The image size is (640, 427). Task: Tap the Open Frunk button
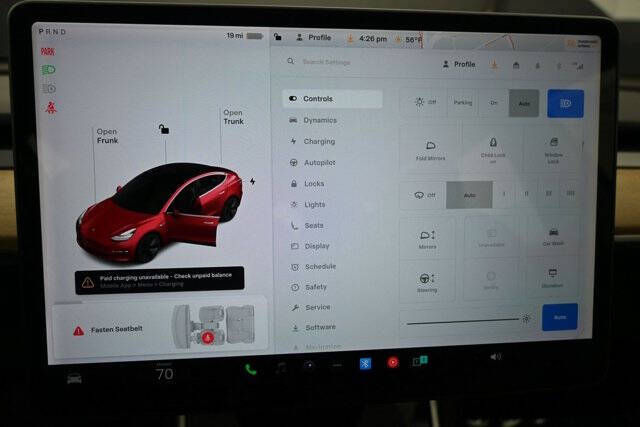pos(107,136)
